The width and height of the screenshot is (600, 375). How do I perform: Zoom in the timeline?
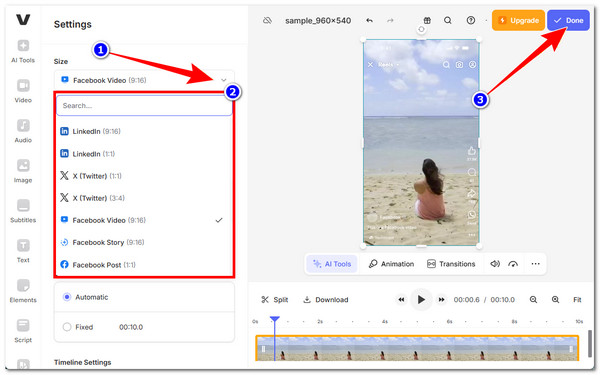(x=555, y=300)
